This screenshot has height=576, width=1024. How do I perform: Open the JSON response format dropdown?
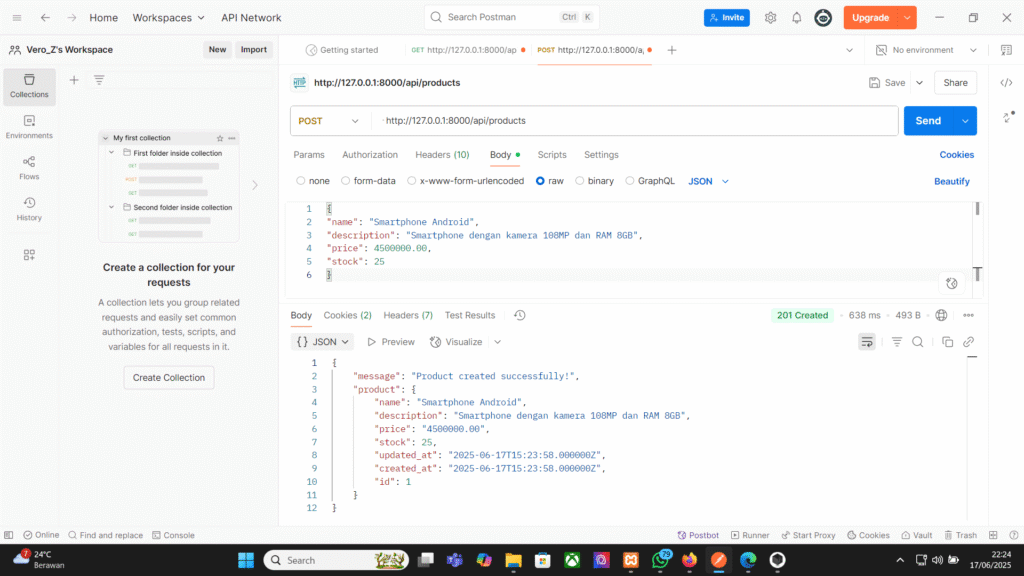[323, 342]
